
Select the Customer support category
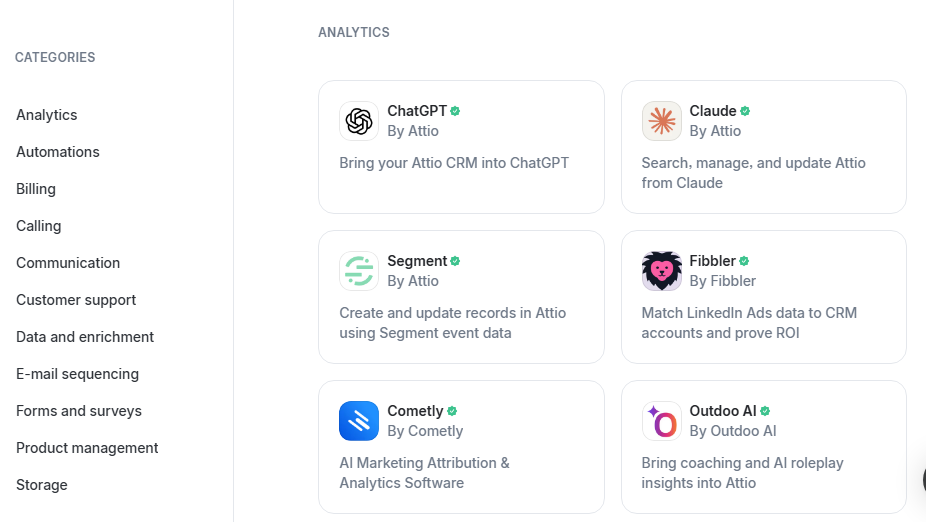pyautogui.click(x=76, y=300)
